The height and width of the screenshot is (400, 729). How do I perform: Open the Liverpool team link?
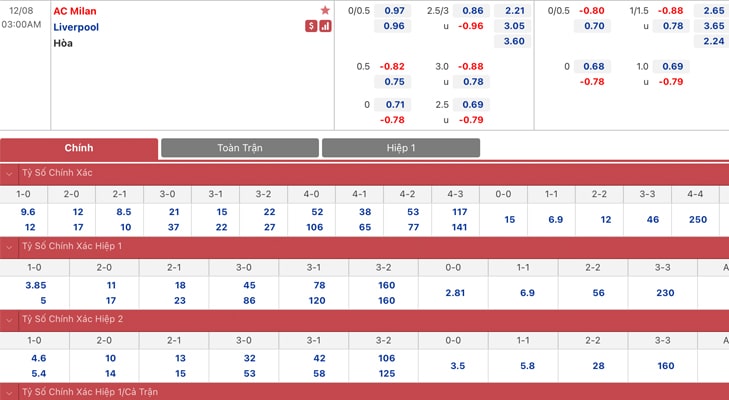76,27
